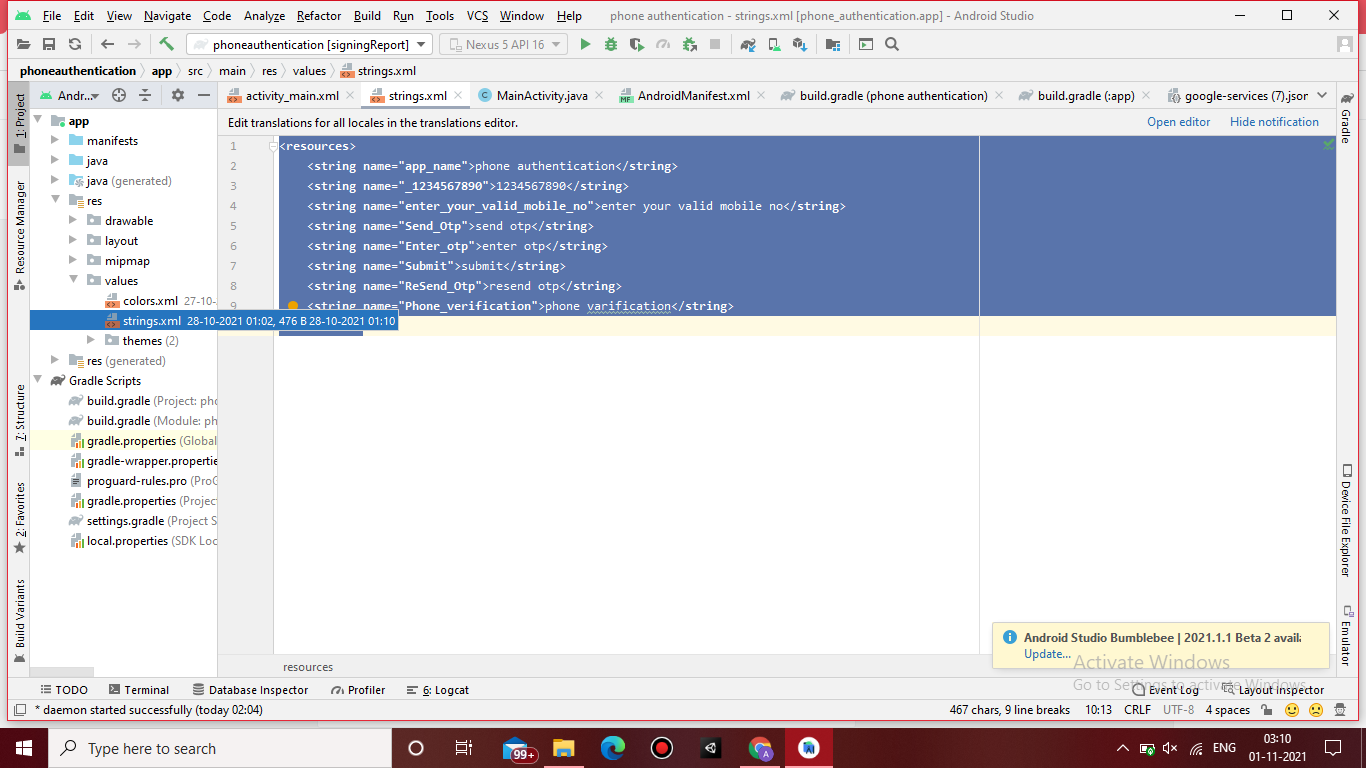Click the happy smiley feedback icon
The image size is (1366, 768).
(1292, 710)
